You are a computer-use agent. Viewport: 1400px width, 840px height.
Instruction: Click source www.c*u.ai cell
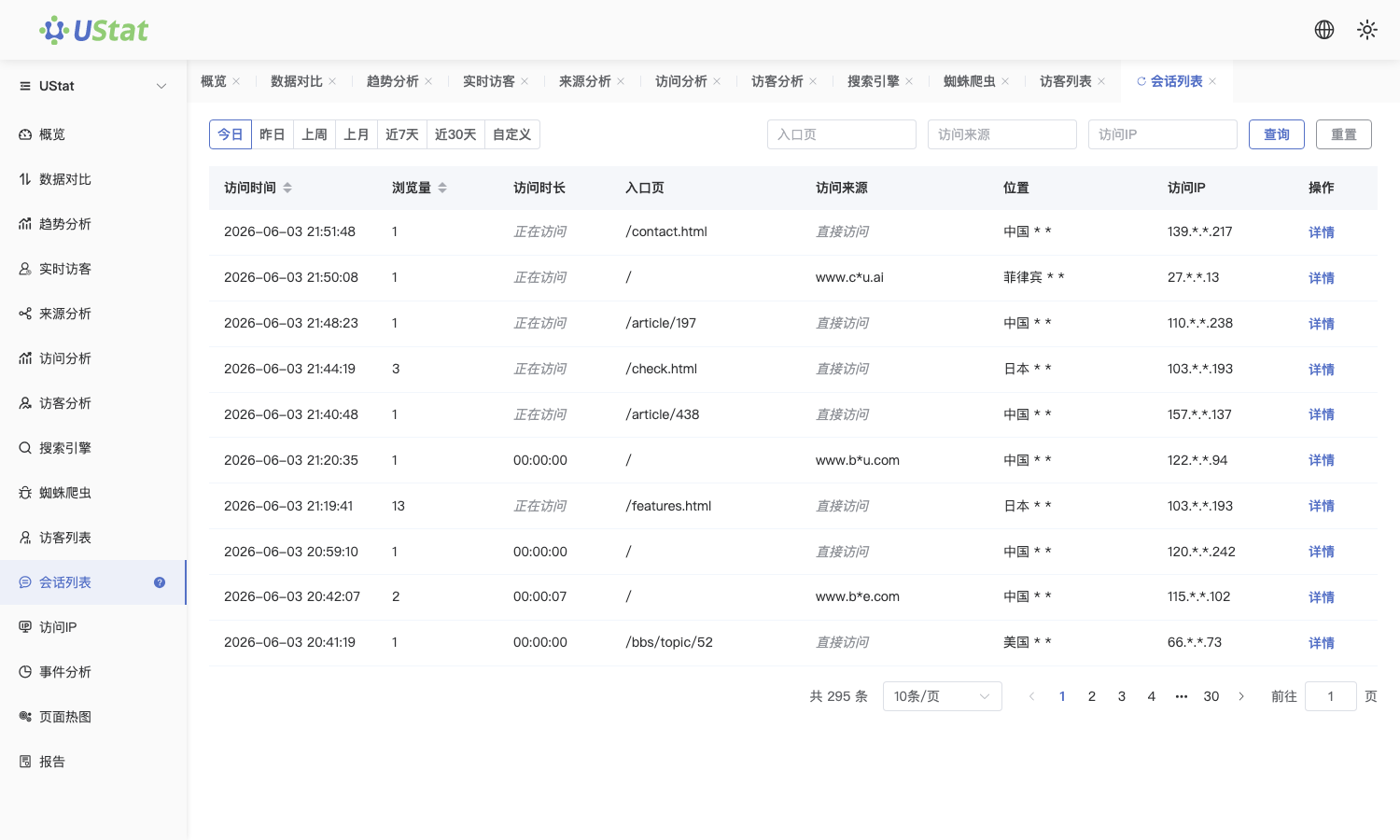point(849,277)
